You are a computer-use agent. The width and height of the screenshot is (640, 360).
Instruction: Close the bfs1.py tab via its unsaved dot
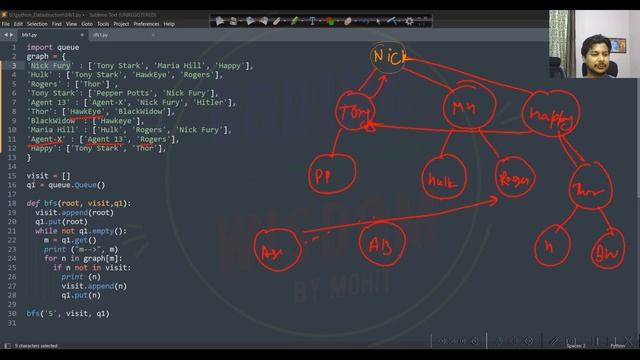click(x=82, y=35)
